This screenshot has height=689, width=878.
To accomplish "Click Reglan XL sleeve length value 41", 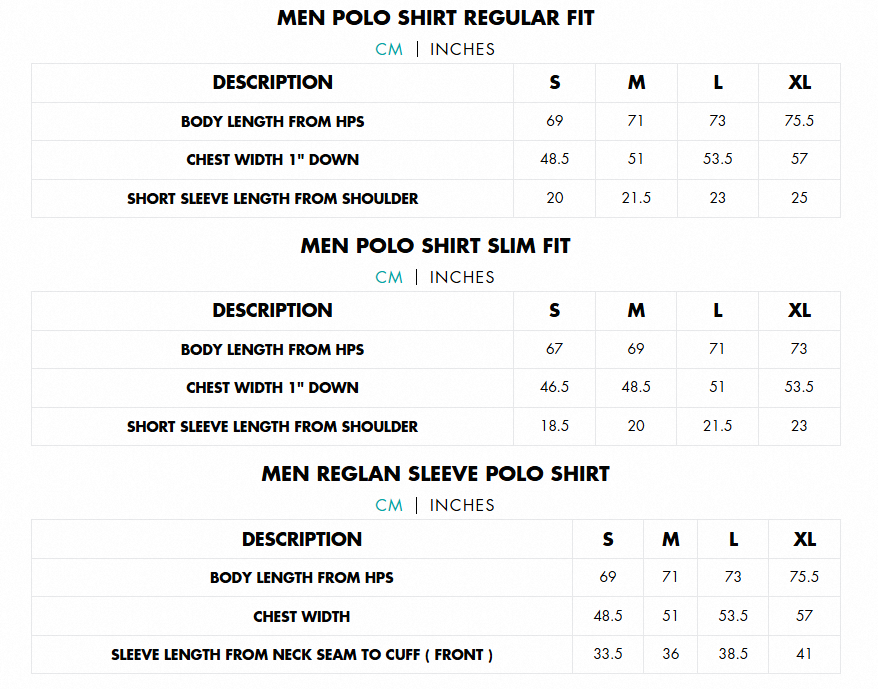I will tap(804, 654).
